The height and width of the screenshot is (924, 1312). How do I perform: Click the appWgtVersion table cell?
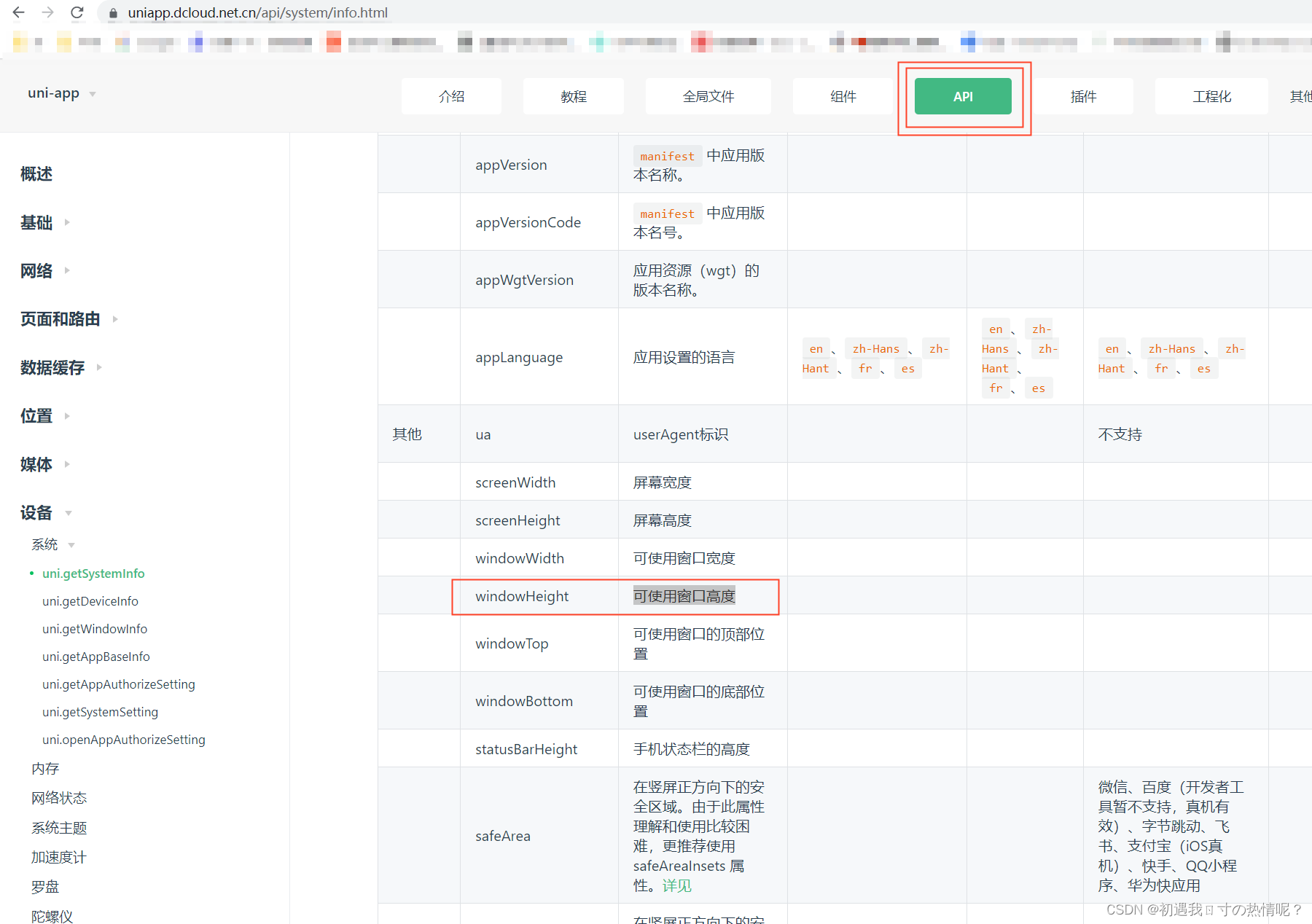pos(539,280)
